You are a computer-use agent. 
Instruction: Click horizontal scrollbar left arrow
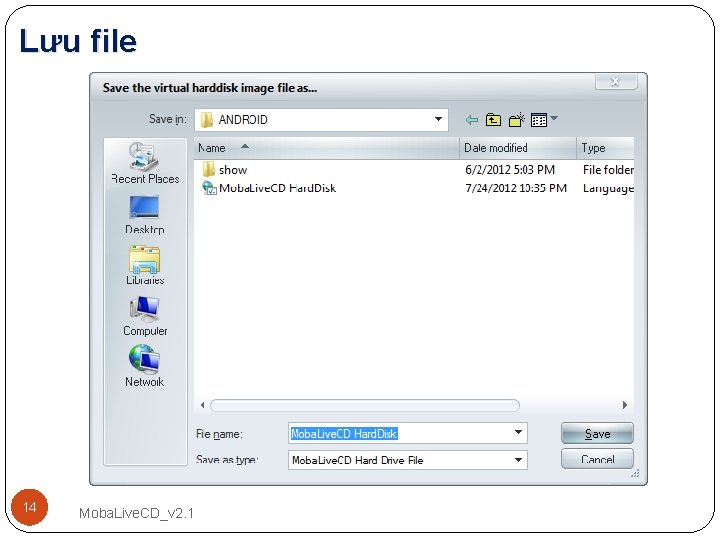pos(202,405)
